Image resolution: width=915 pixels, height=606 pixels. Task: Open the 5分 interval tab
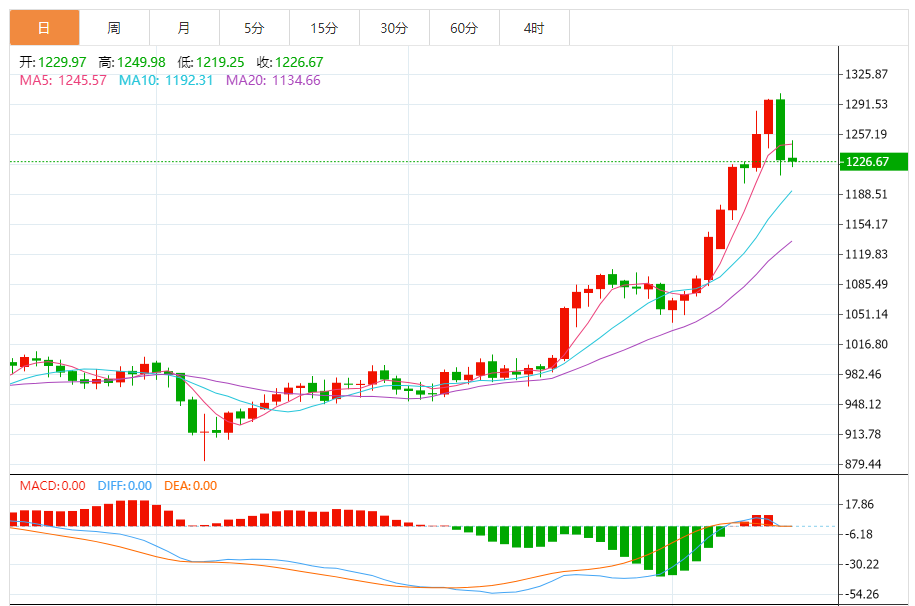point(254,27)
